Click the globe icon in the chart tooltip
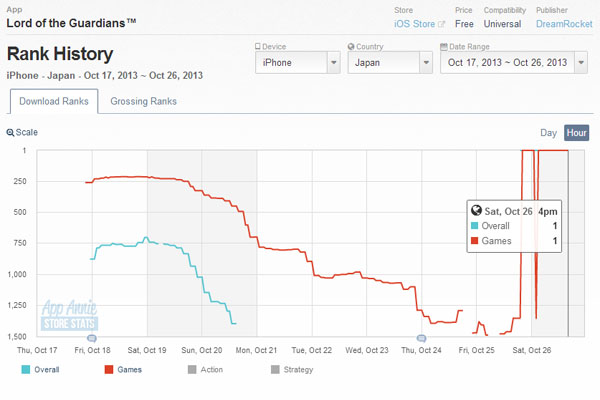Image resolution: width=600 pixels, height=400 pixels. pyautogui.click(x=476, y=211)
